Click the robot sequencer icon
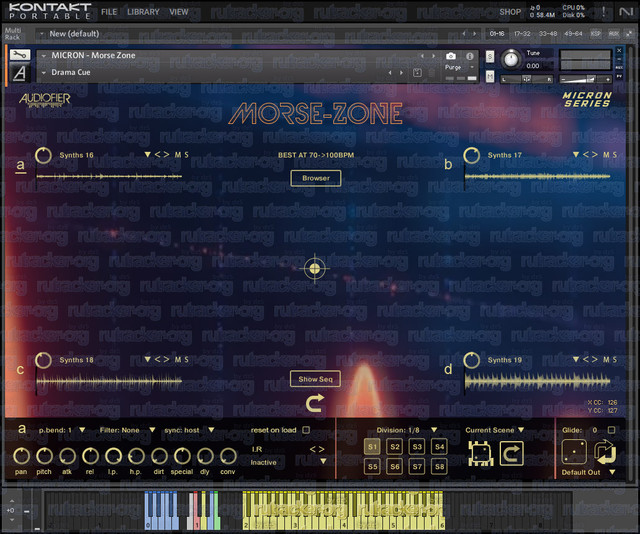This screenshot has height=534, width=640. [480, 454]
